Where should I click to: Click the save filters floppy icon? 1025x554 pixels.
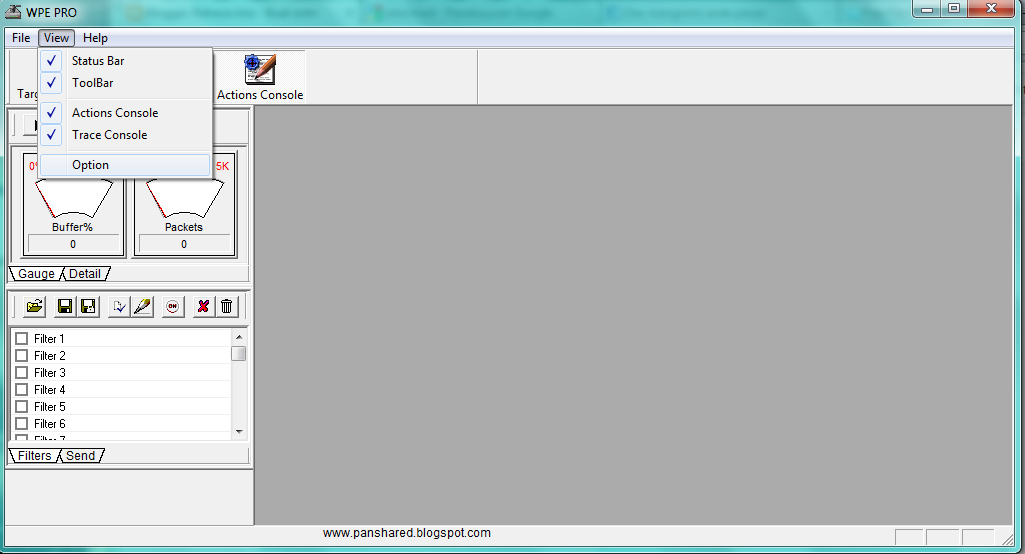pyautogui.click(x=65, y=306)
